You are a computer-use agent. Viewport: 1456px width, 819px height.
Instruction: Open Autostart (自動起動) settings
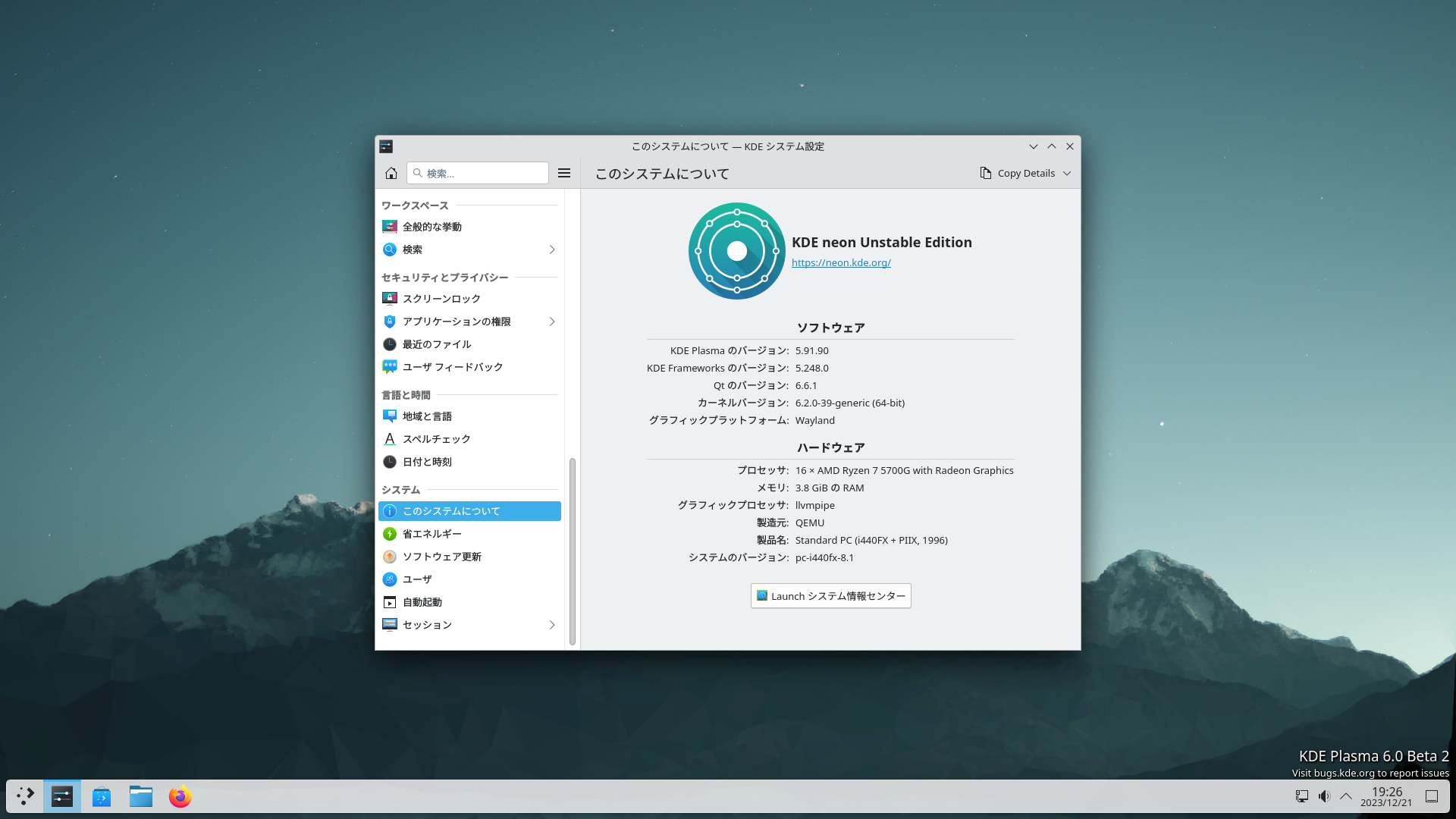coord(422,602)
